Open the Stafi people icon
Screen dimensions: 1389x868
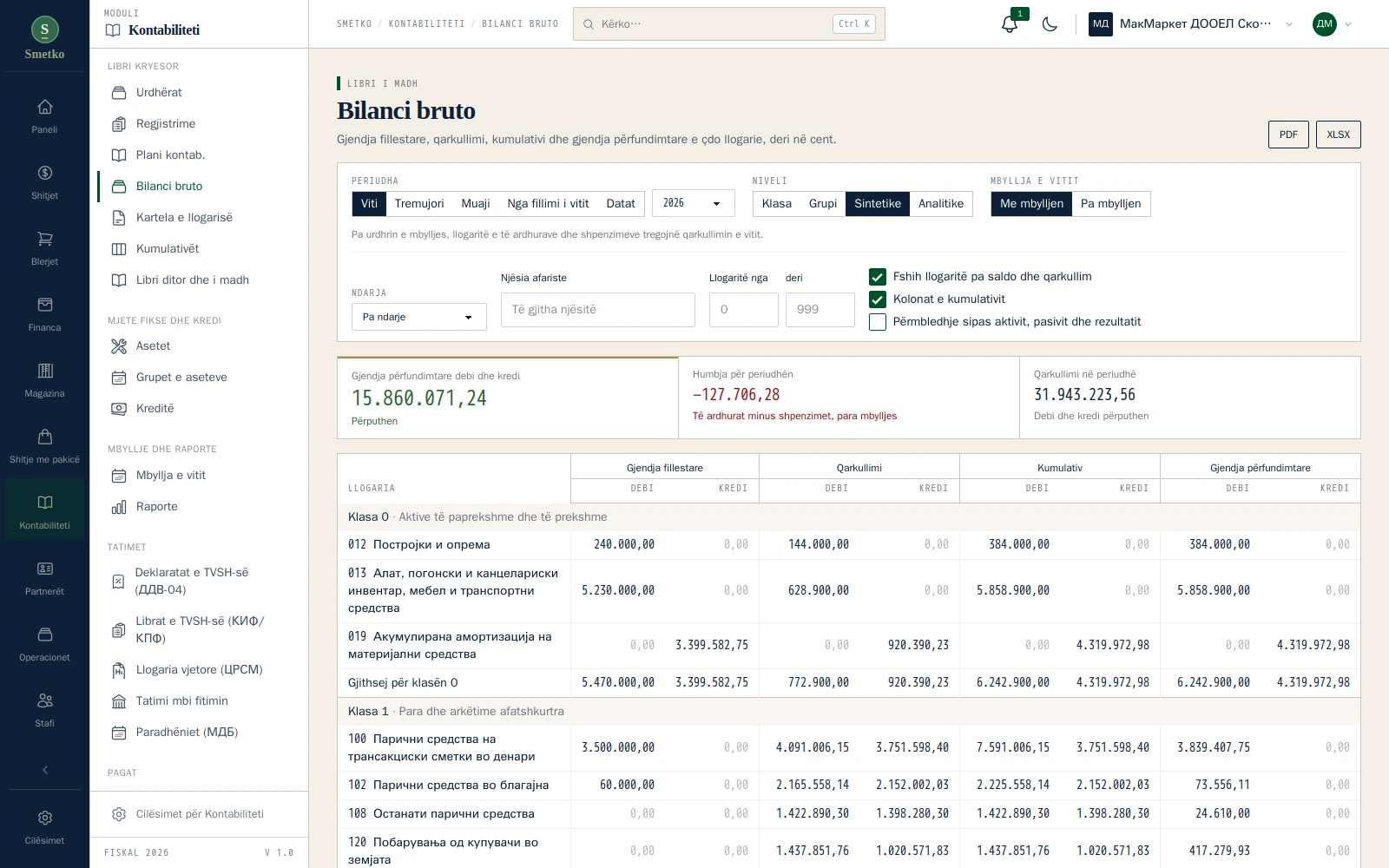tap(44, 701)
